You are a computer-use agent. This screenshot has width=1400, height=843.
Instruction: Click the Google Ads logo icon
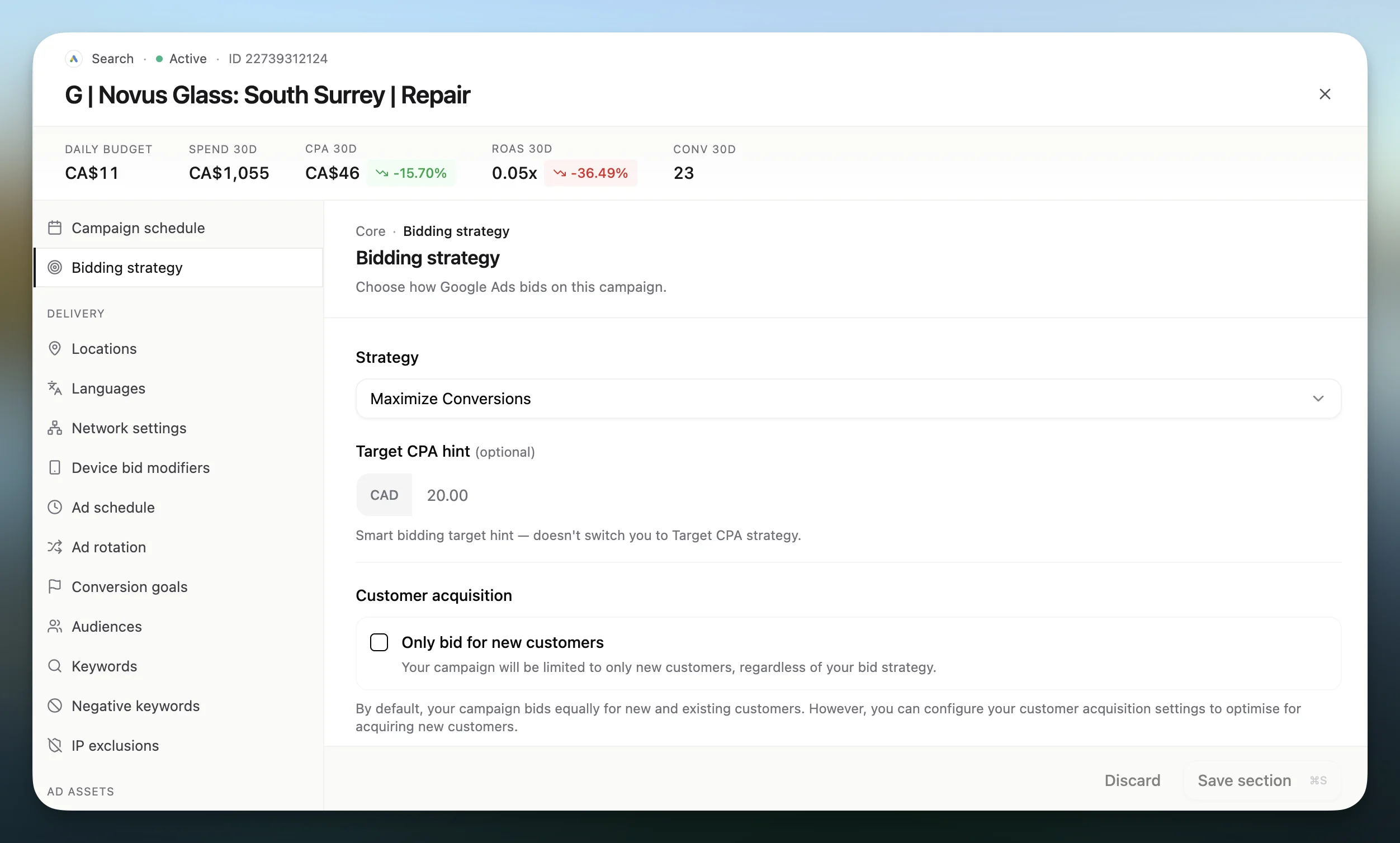(74, 59)
